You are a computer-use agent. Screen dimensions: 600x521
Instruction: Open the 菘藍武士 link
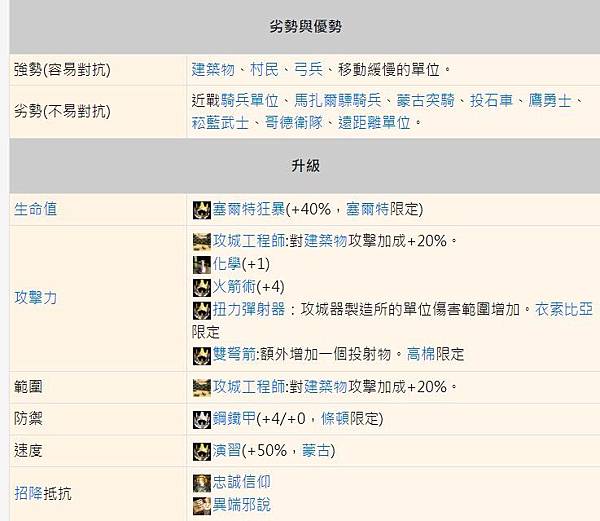point(220,123)
